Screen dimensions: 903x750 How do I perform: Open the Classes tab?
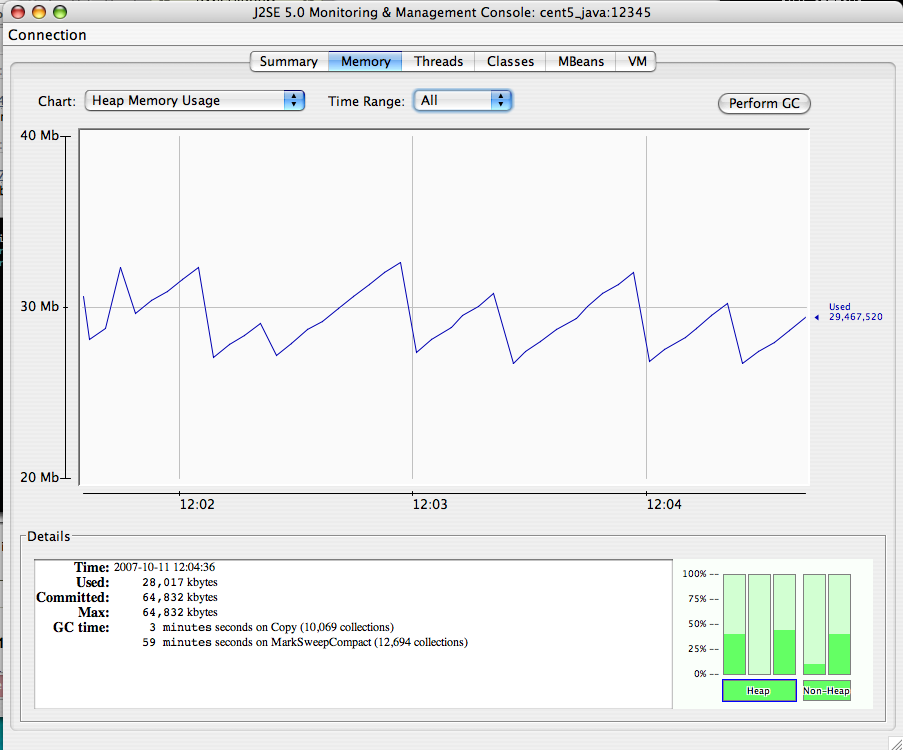(x=510, y=62)
